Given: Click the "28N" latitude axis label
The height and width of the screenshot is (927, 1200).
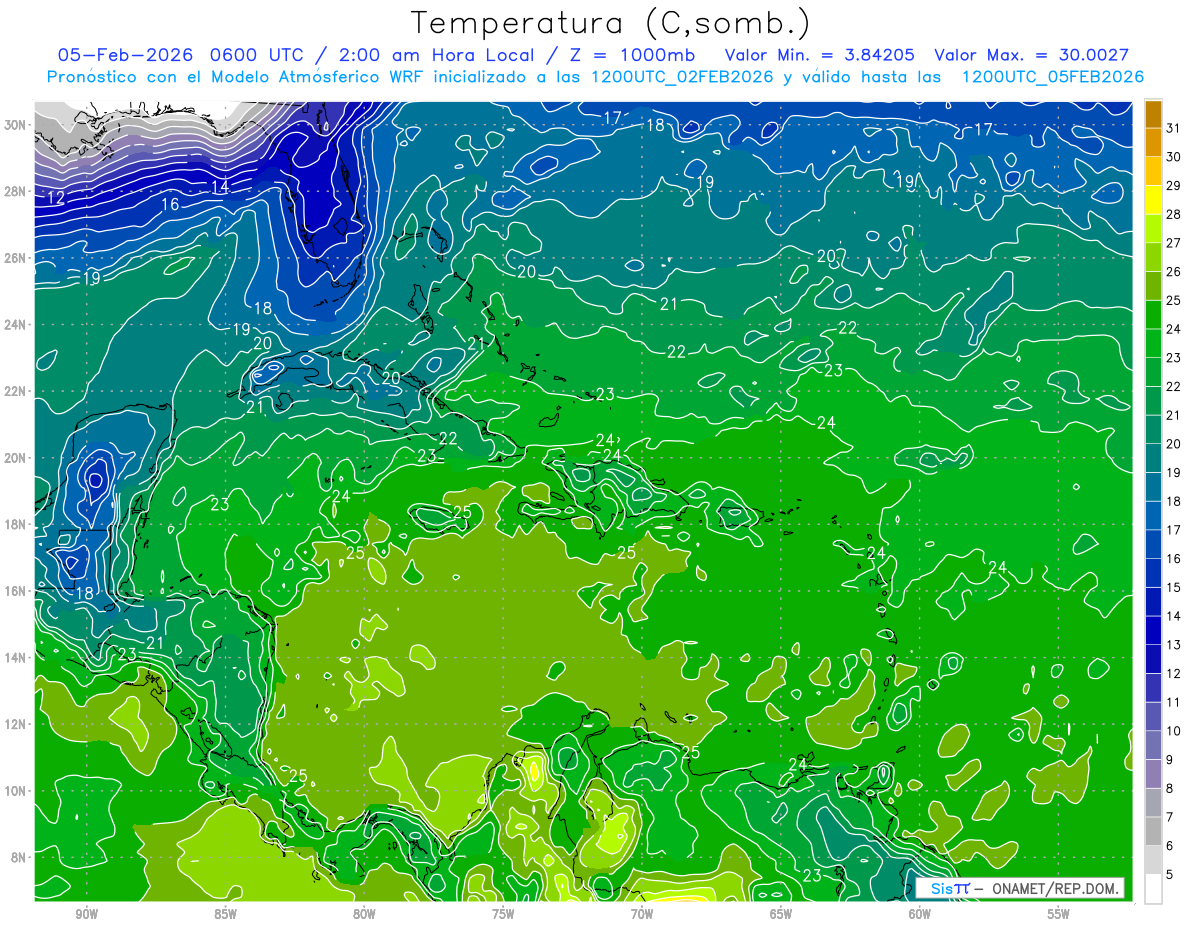Looking at the screenshot, I should [16, 191].
